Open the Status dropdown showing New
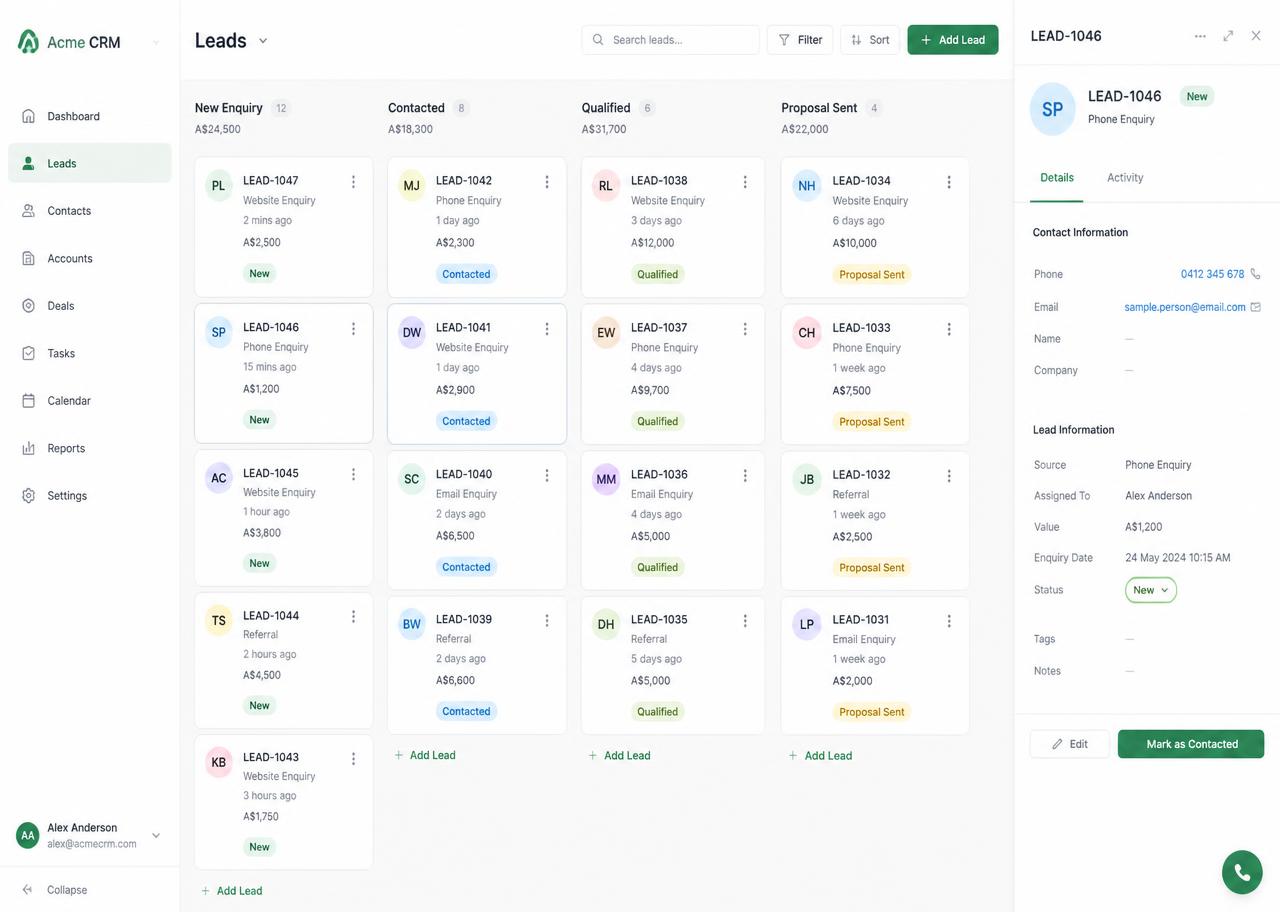The width and height of the screenshot is (1280, 912). (1151, 590)
